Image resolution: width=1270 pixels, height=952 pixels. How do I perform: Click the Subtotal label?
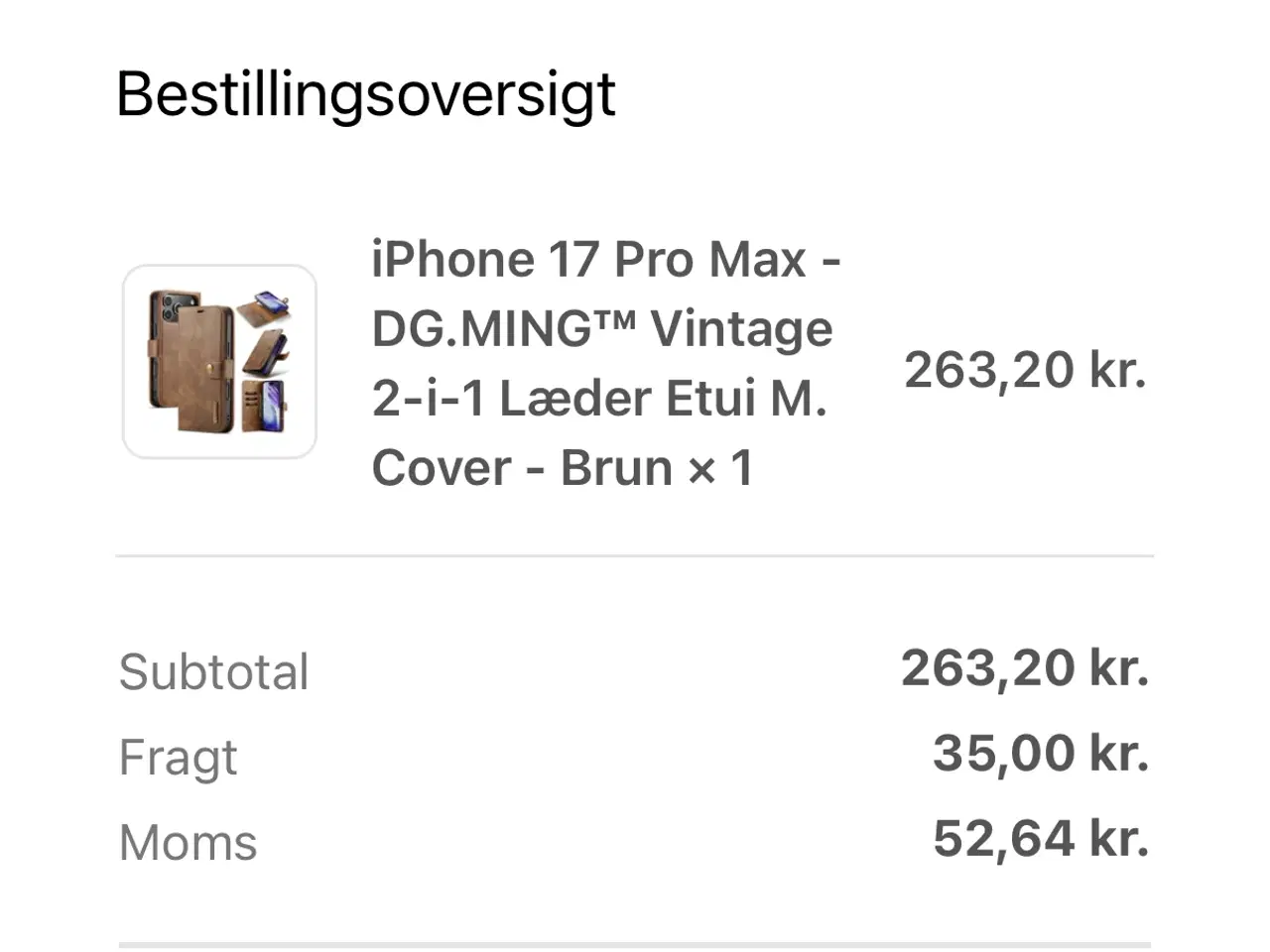[x=213, y=672]
